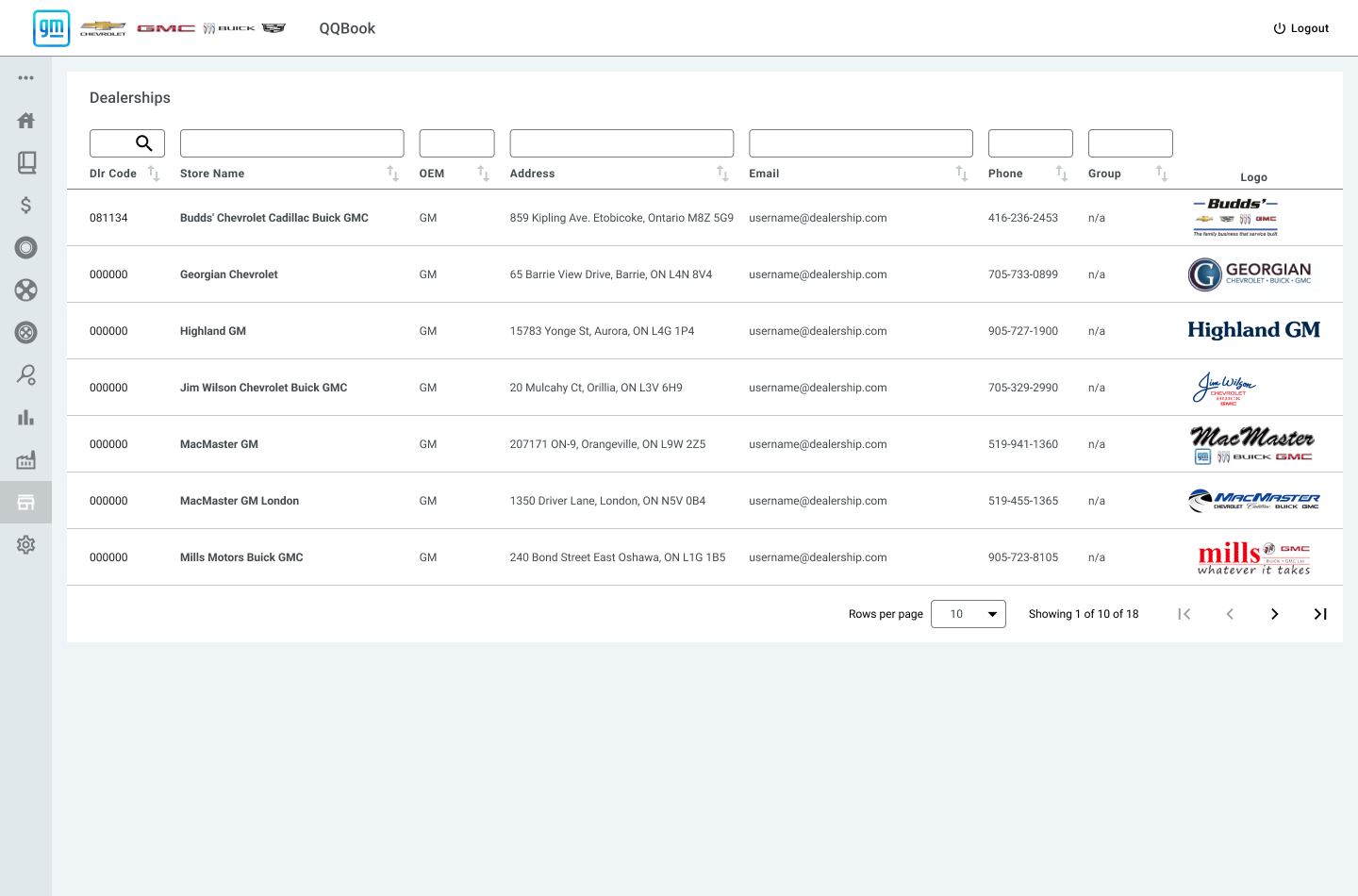This screenshot has height=896, width=1358.
Task: Click the Mills Motors logo thumbnail
Action: click(1254, 557)
